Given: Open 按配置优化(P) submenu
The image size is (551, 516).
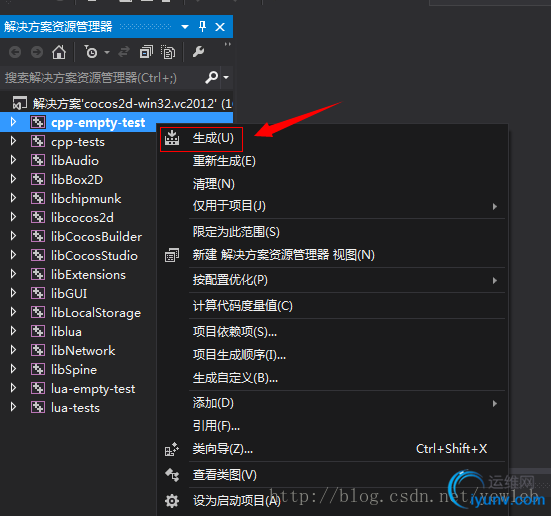Looking at the screenshot, I should pyautogui.click(x=332, y=280).
